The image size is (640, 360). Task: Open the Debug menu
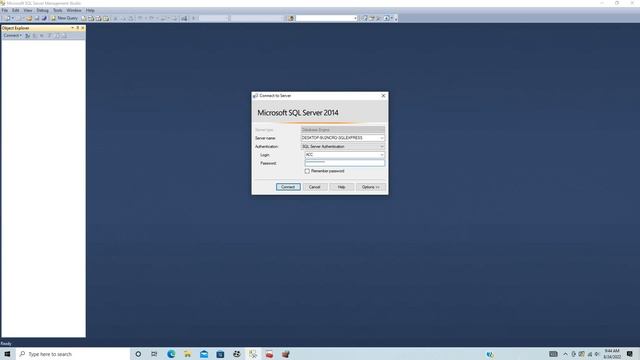click(x=42, y=10)
